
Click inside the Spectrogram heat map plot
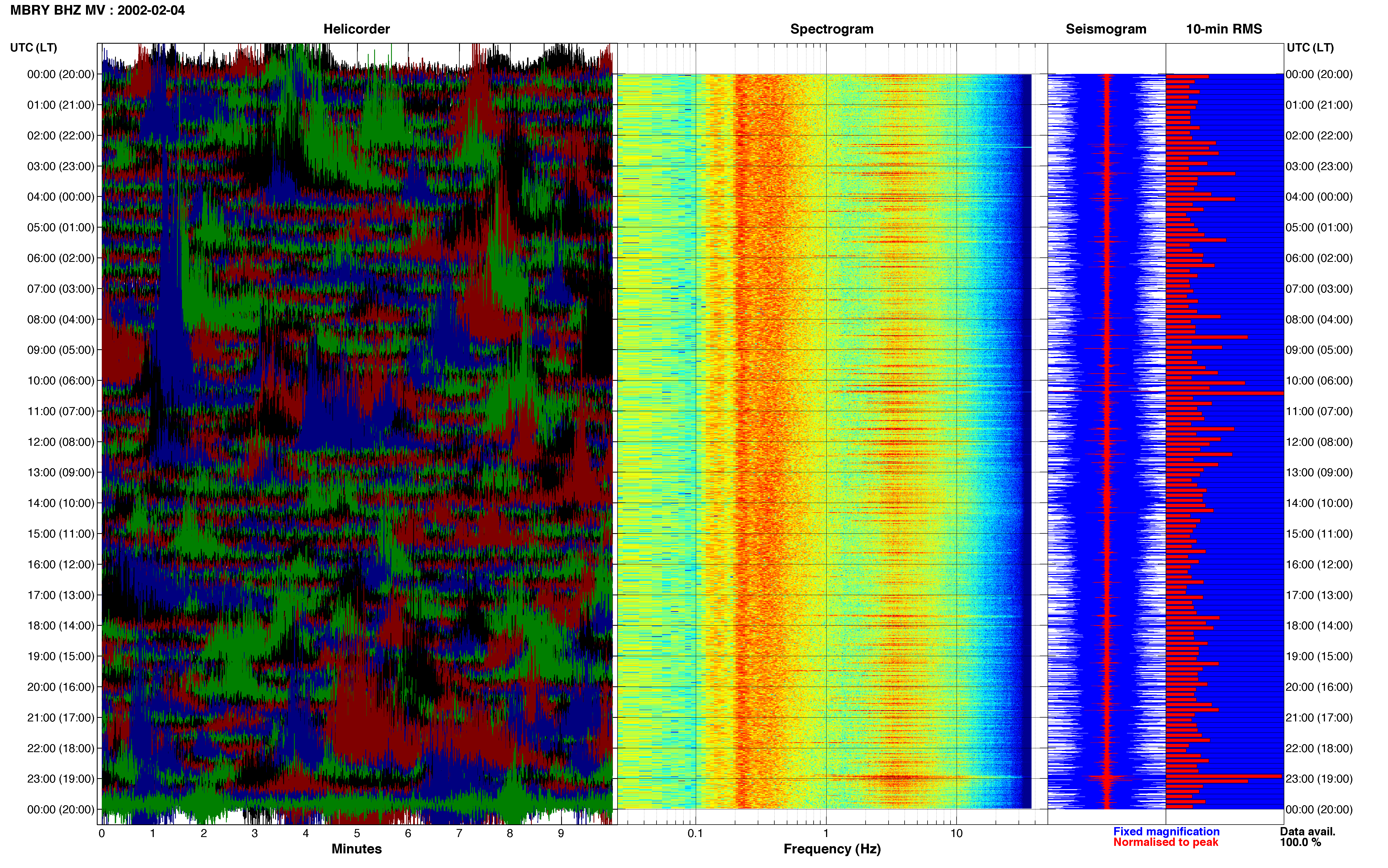[824, 441]
